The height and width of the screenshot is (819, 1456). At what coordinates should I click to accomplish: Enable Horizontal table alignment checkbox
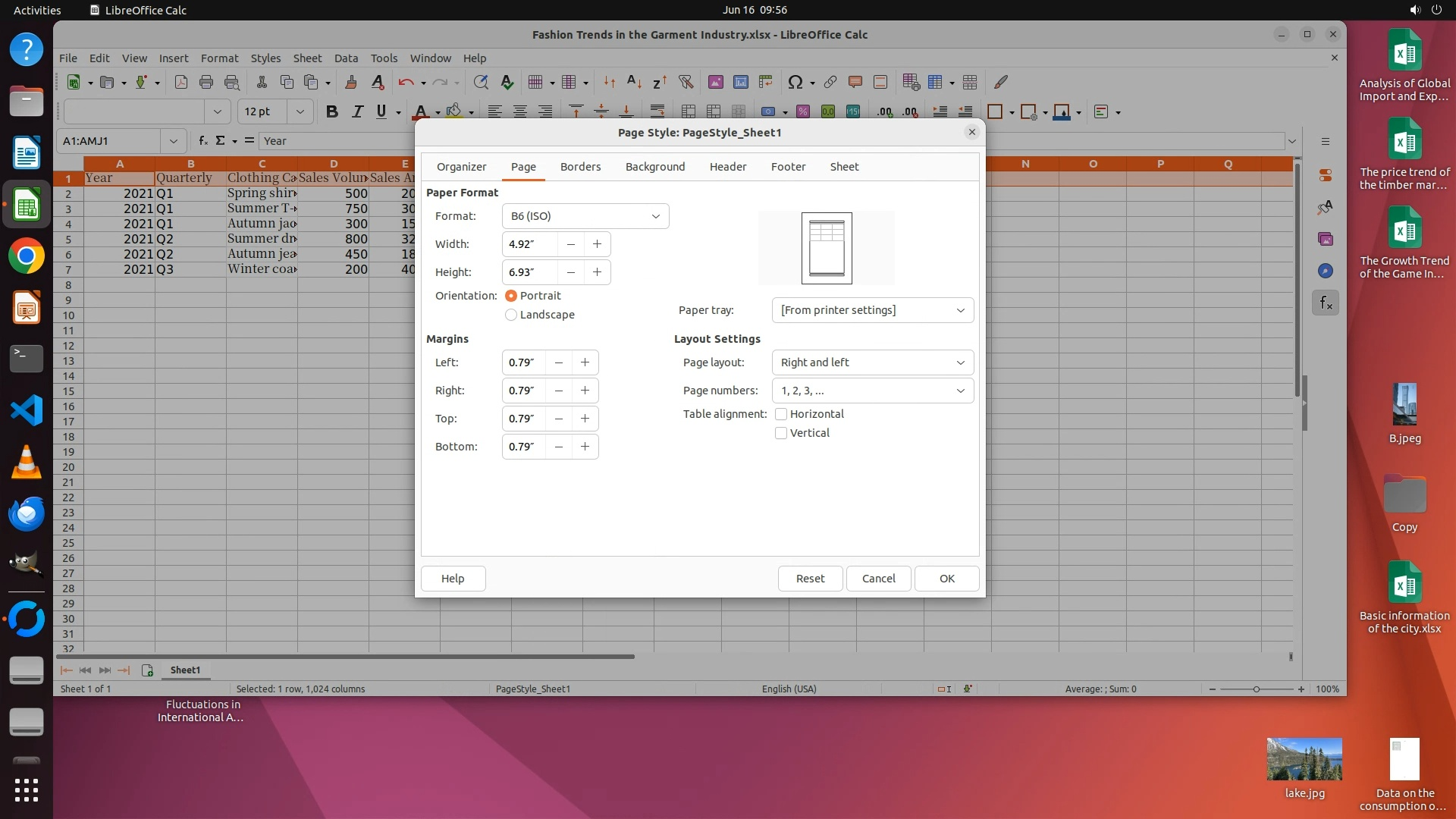[781, 414]
